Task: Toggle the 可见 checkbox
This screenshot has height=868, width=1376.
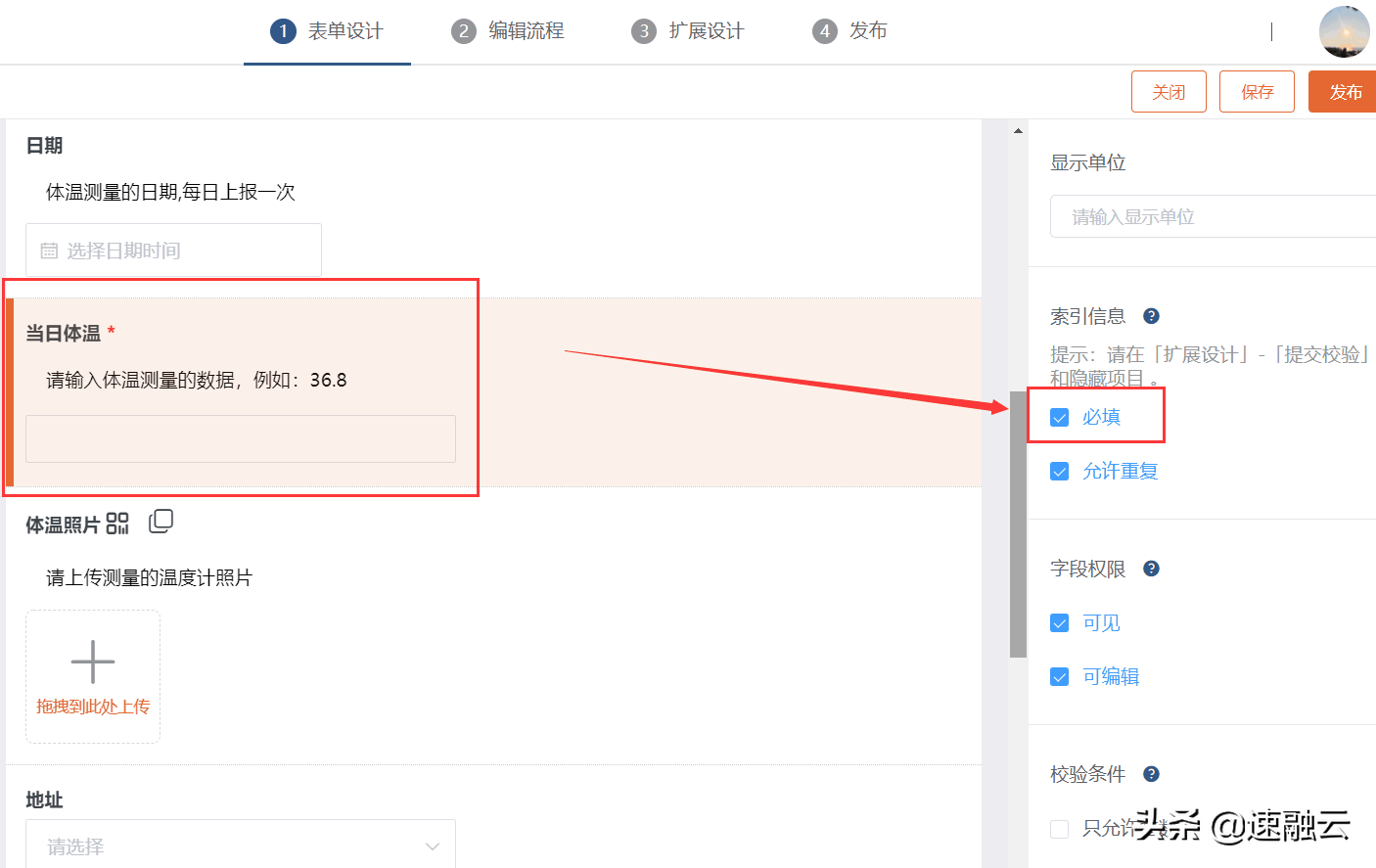Action: click(x=1059, y=623)
